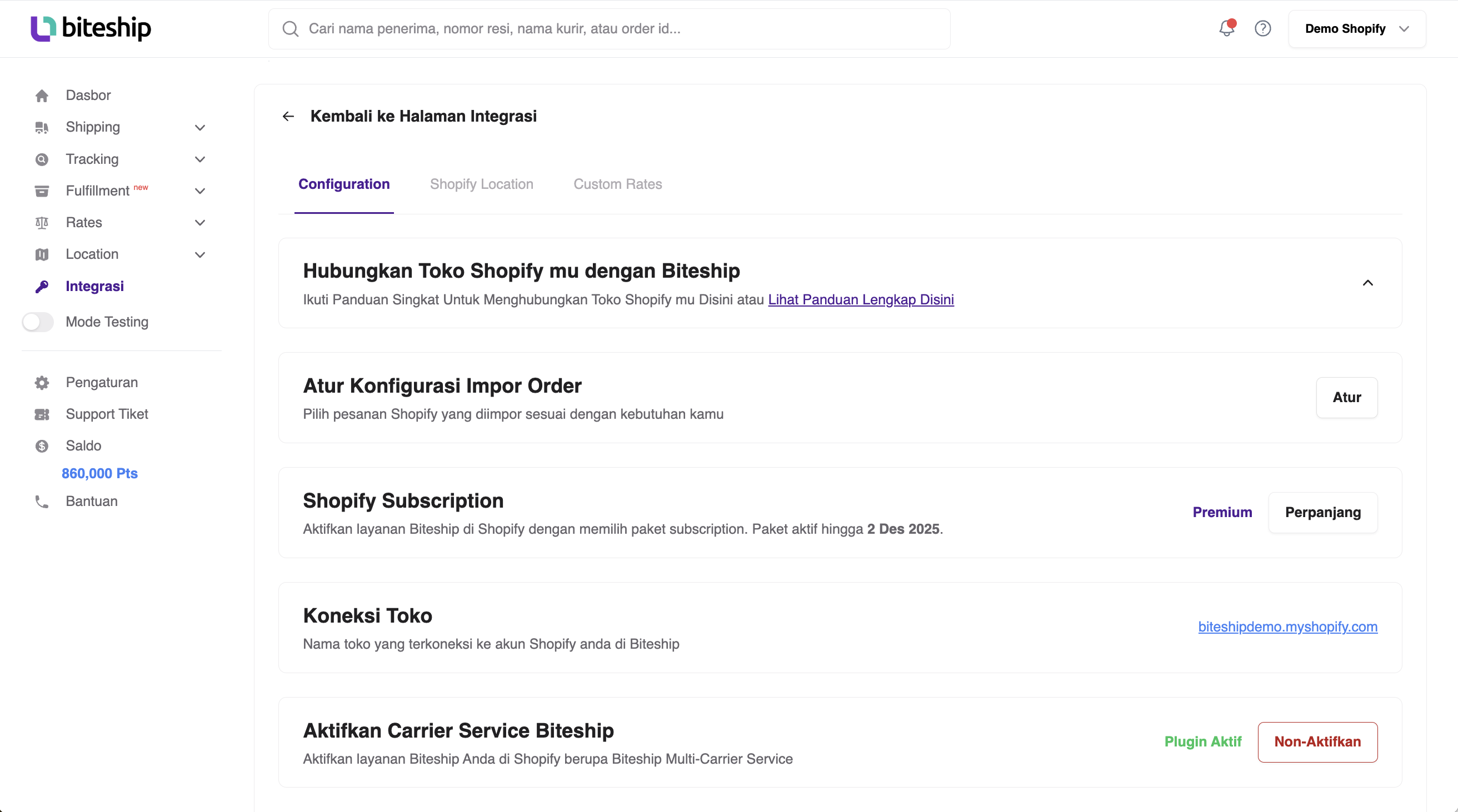Click the Biteship logo
Image resolution: width=1458 pixels, height=812 pixels.
pos(91,28)
